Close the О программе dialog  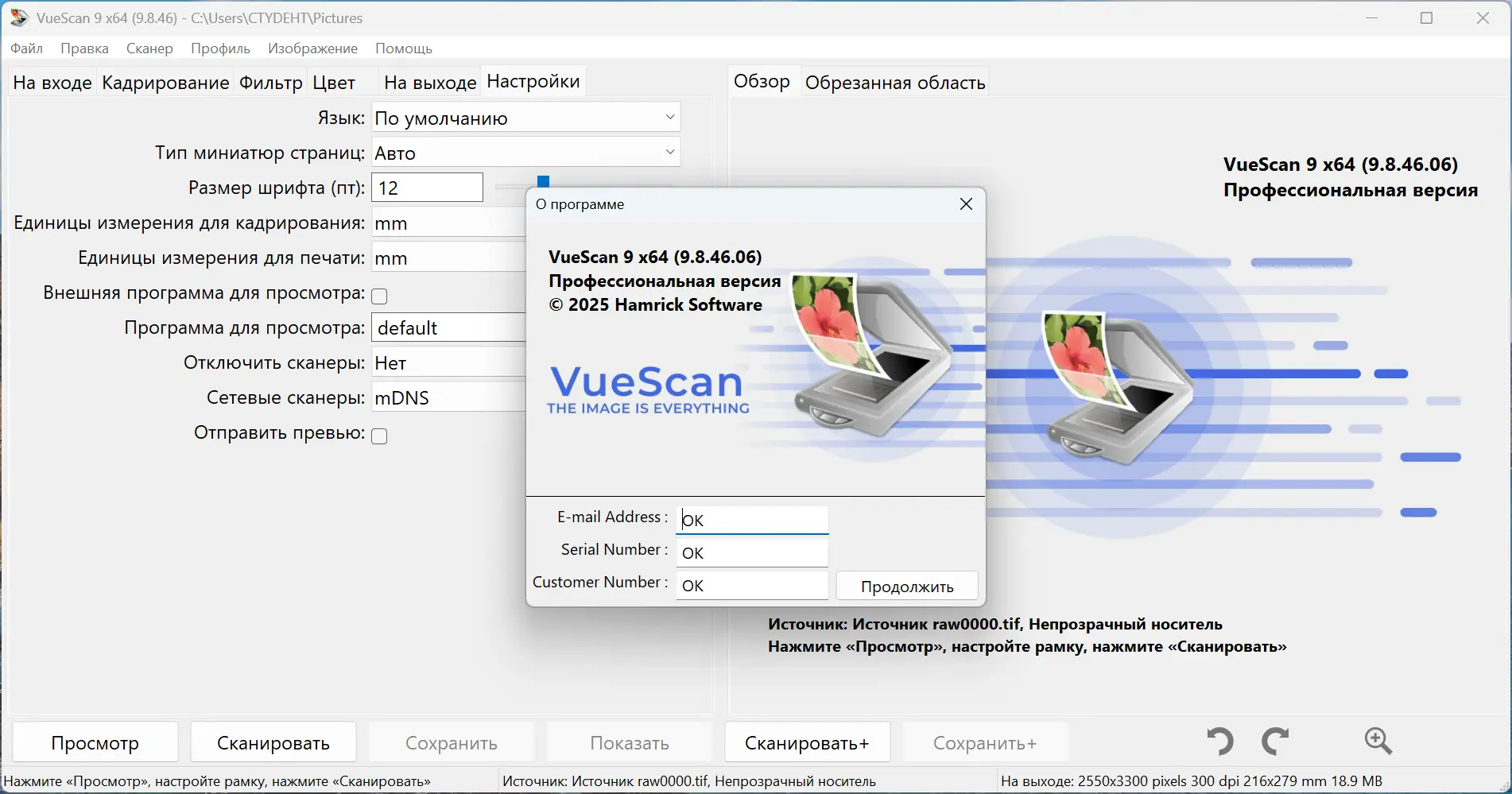coord(966,204)
